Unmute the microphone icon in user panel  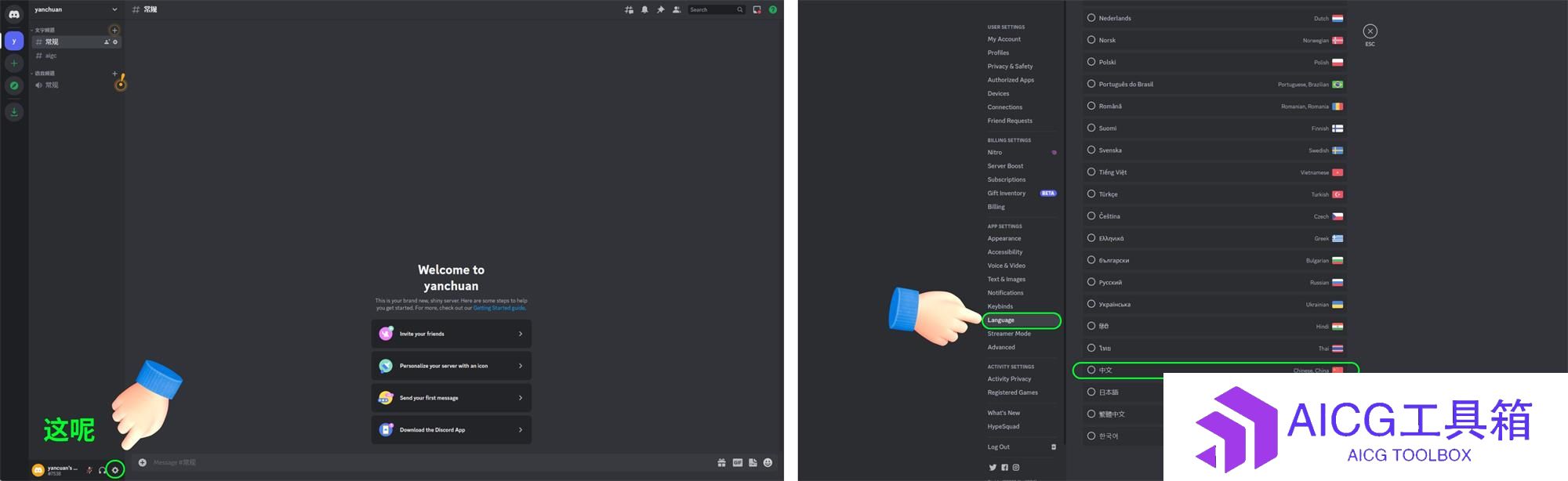(89, 470)
